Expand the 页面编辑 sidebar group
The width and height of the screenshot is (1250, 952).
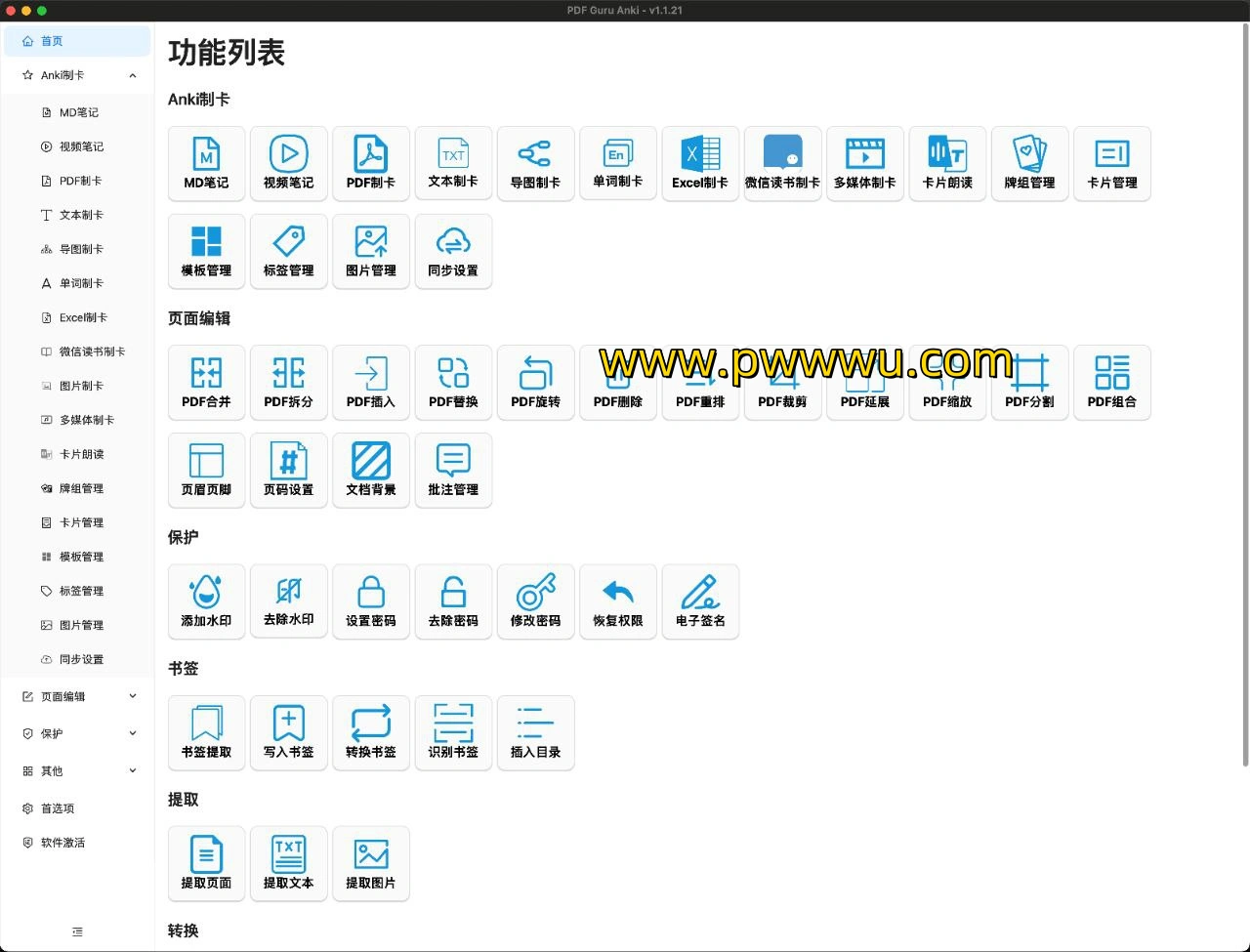78,696
